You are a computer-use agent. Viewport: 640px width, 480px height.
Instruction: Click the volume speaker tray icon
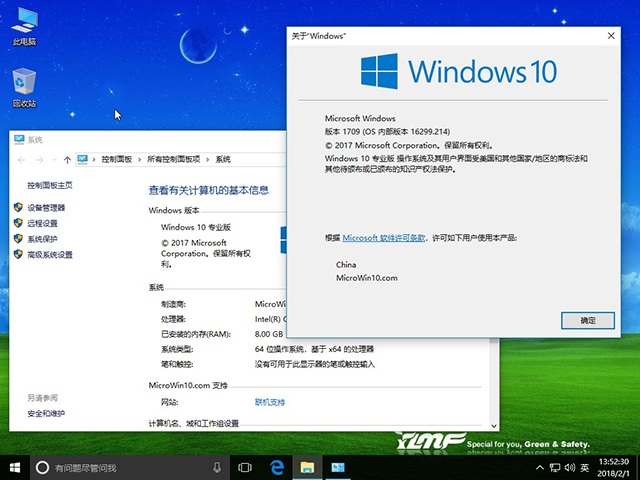point(570,468)
